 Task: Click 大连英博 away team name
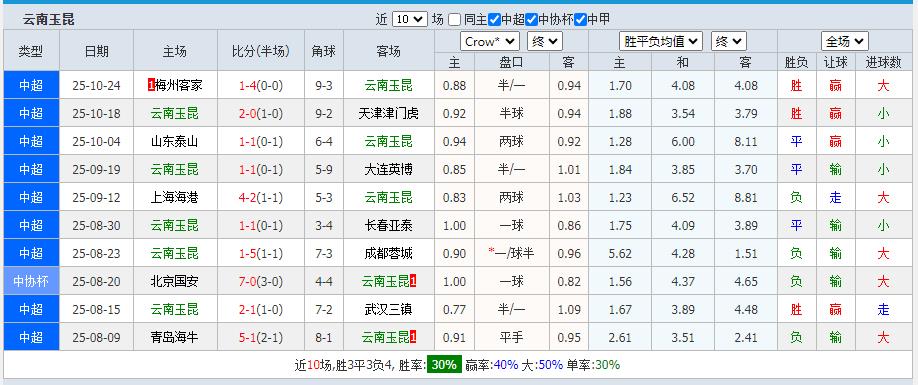(x=388, y=170)
